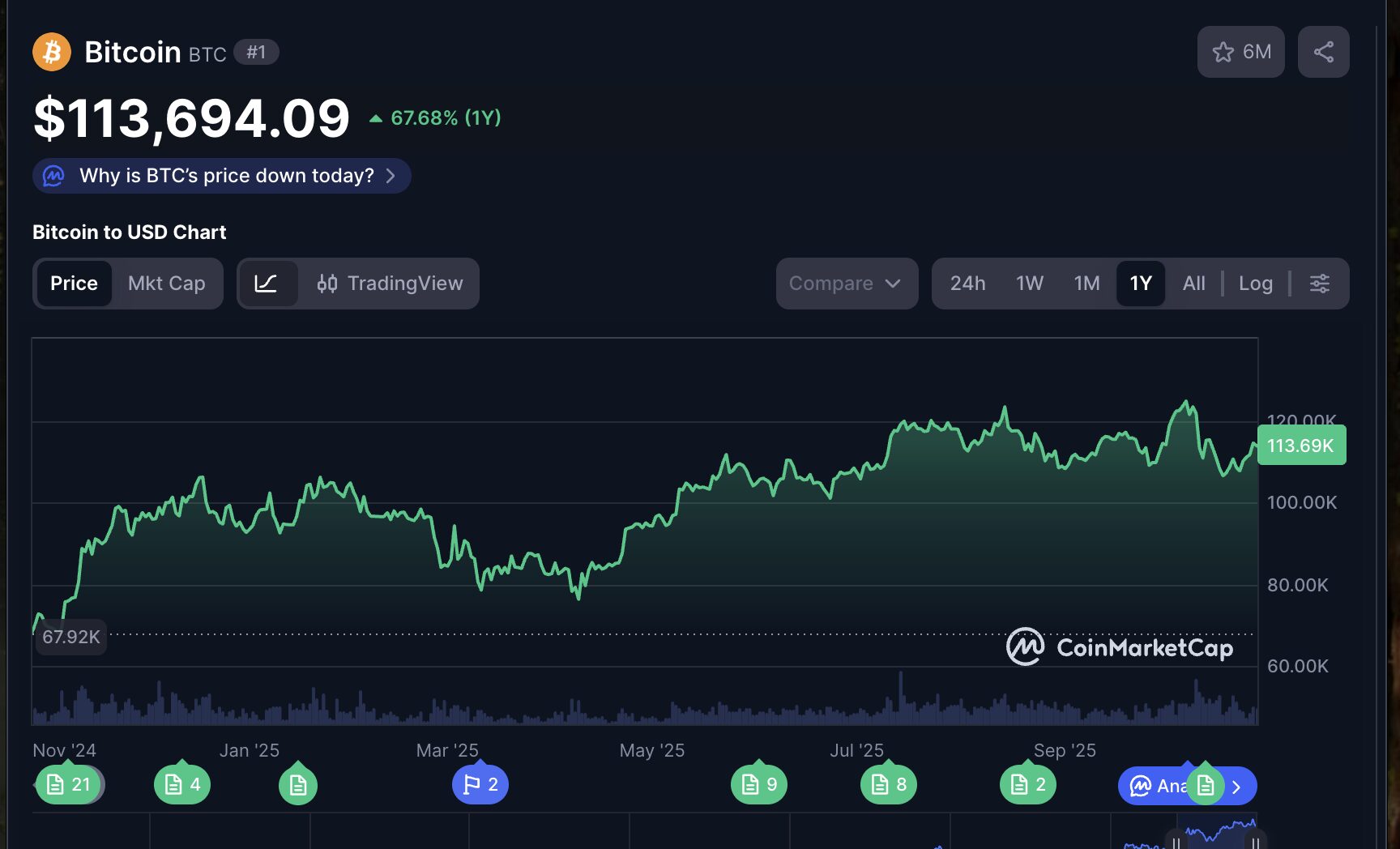
Task: Select the 24h time range
Action: point(967,284)
